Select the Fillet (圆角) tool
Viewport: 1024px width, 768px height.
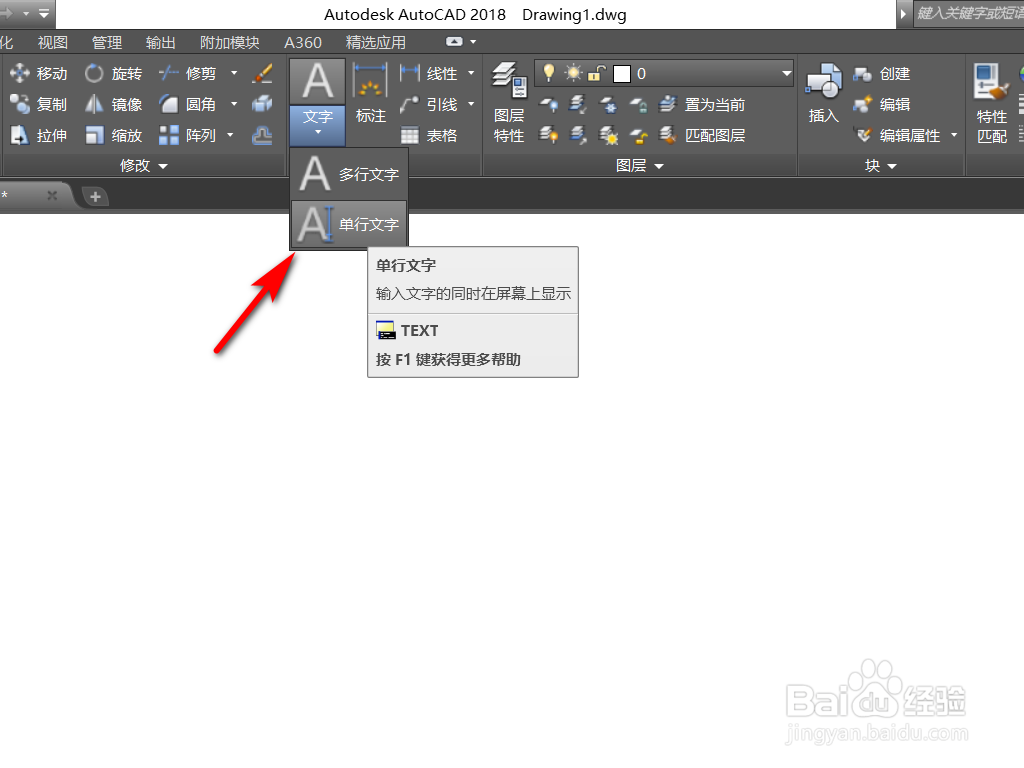(x=188, y=104)
